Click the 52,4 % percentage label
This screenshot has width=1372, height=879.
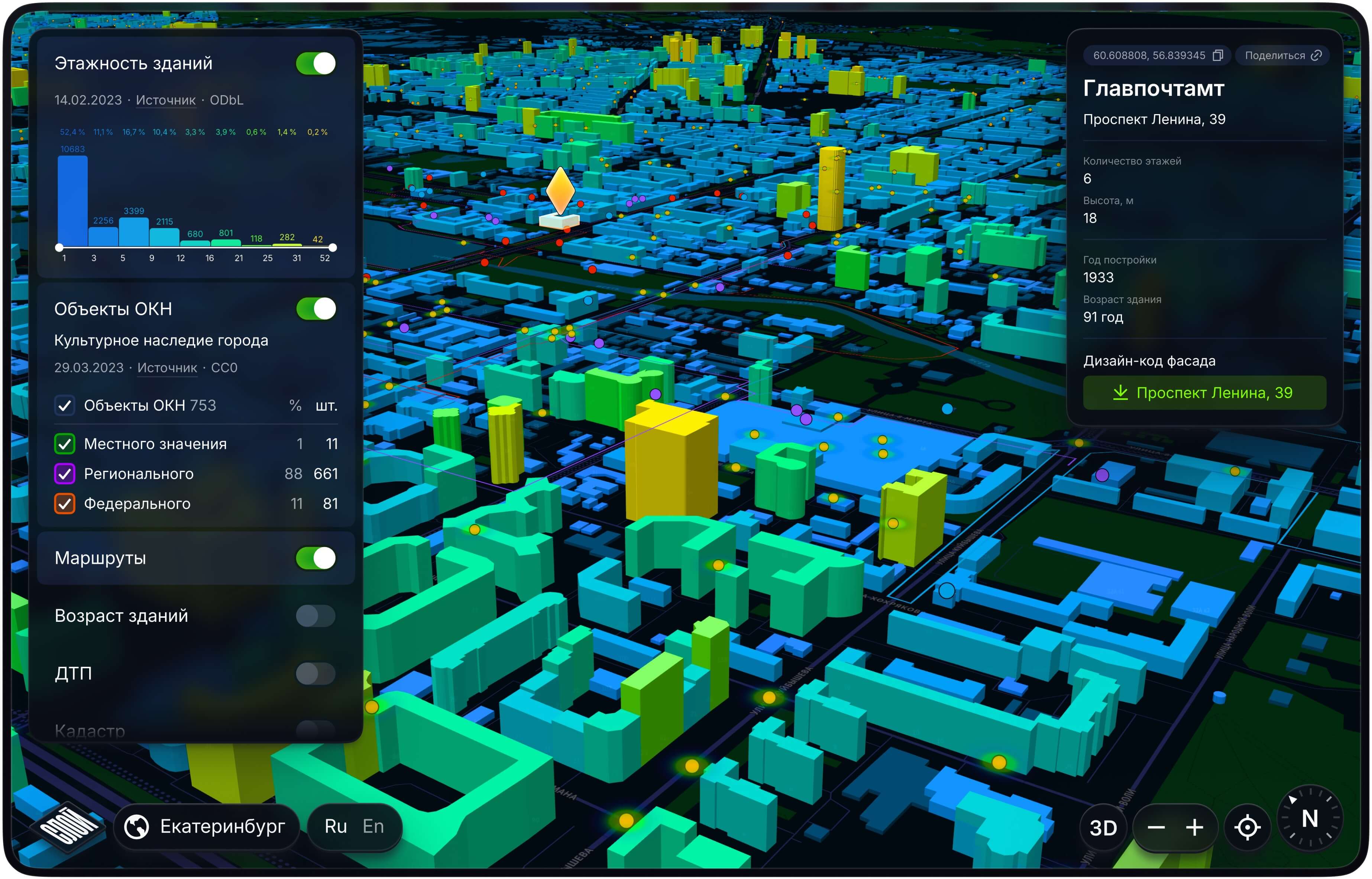click(x=72, y=132)
